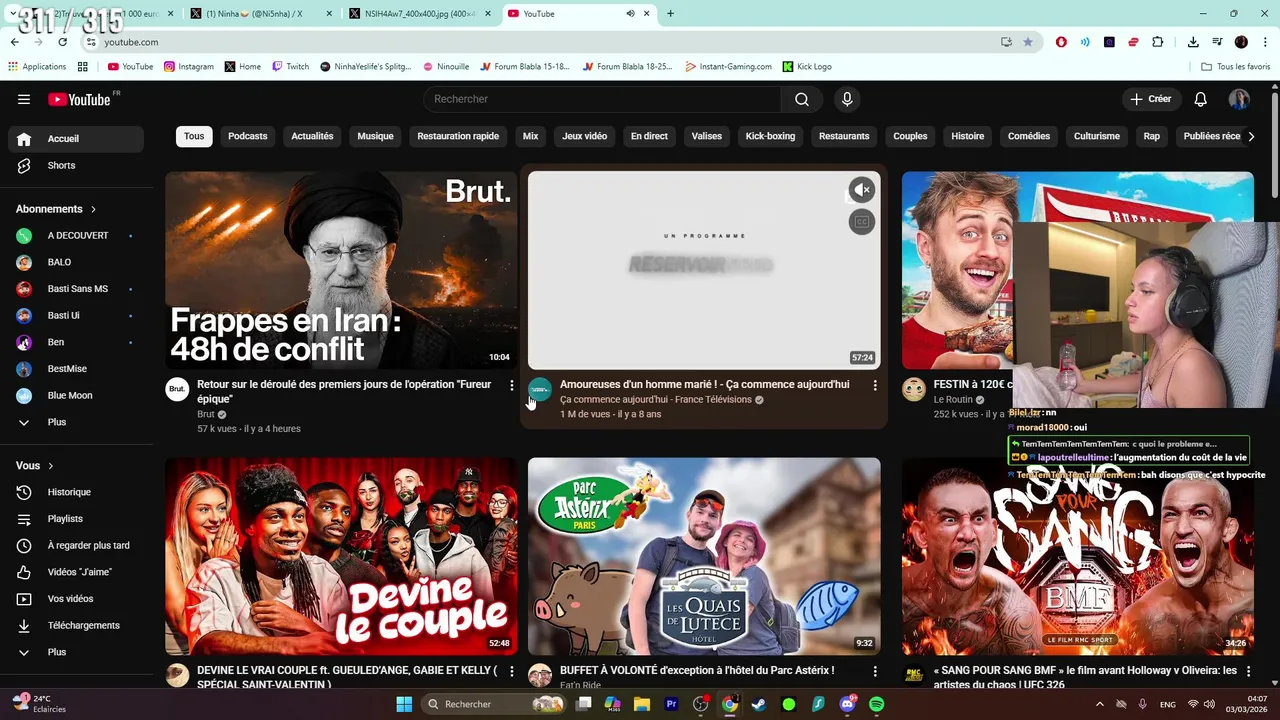Click the search magnifier button
1280x720 pixels.
[x=802, y=99]
